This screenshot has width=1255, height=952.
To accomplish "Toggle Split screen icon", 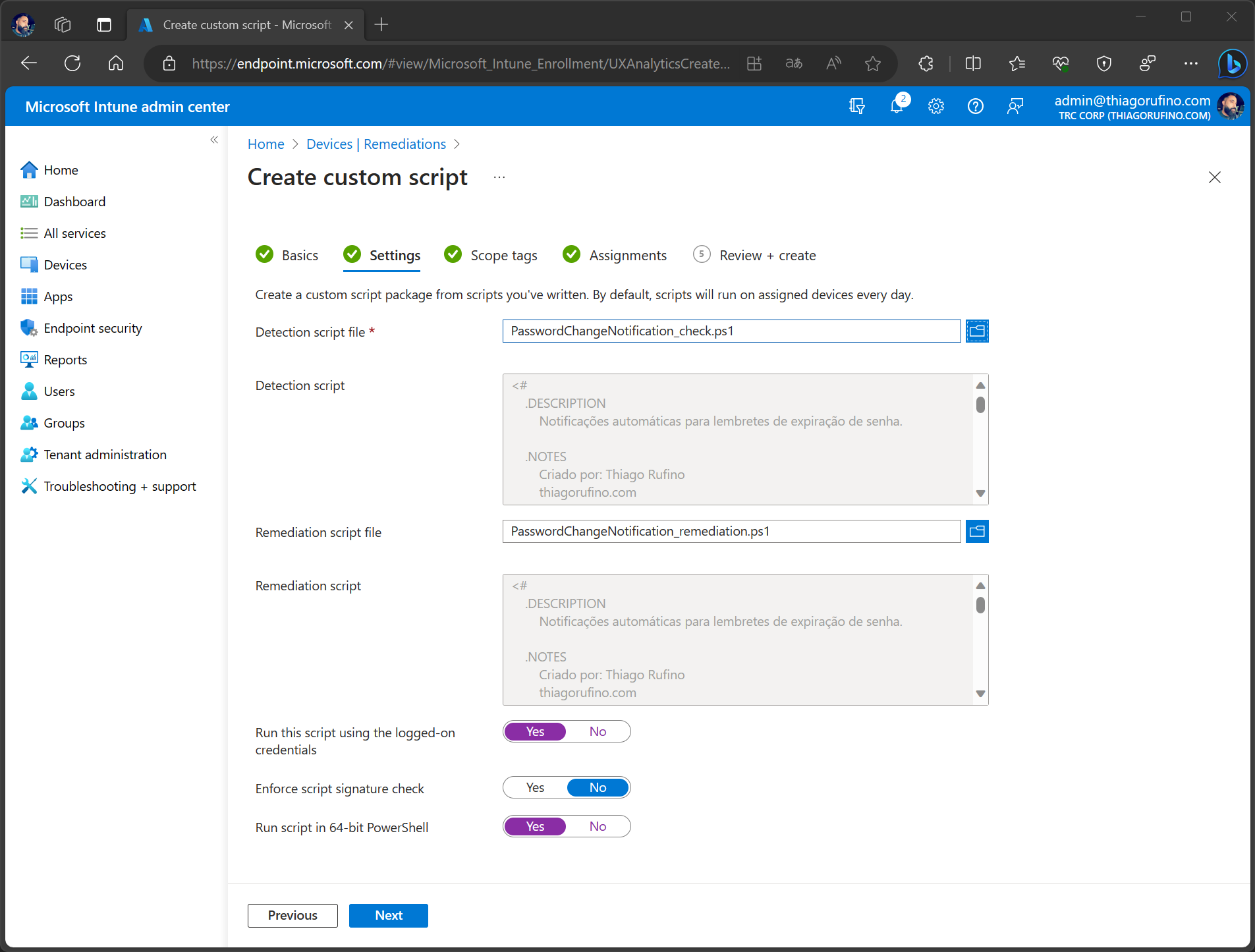I will coord(973,63).
